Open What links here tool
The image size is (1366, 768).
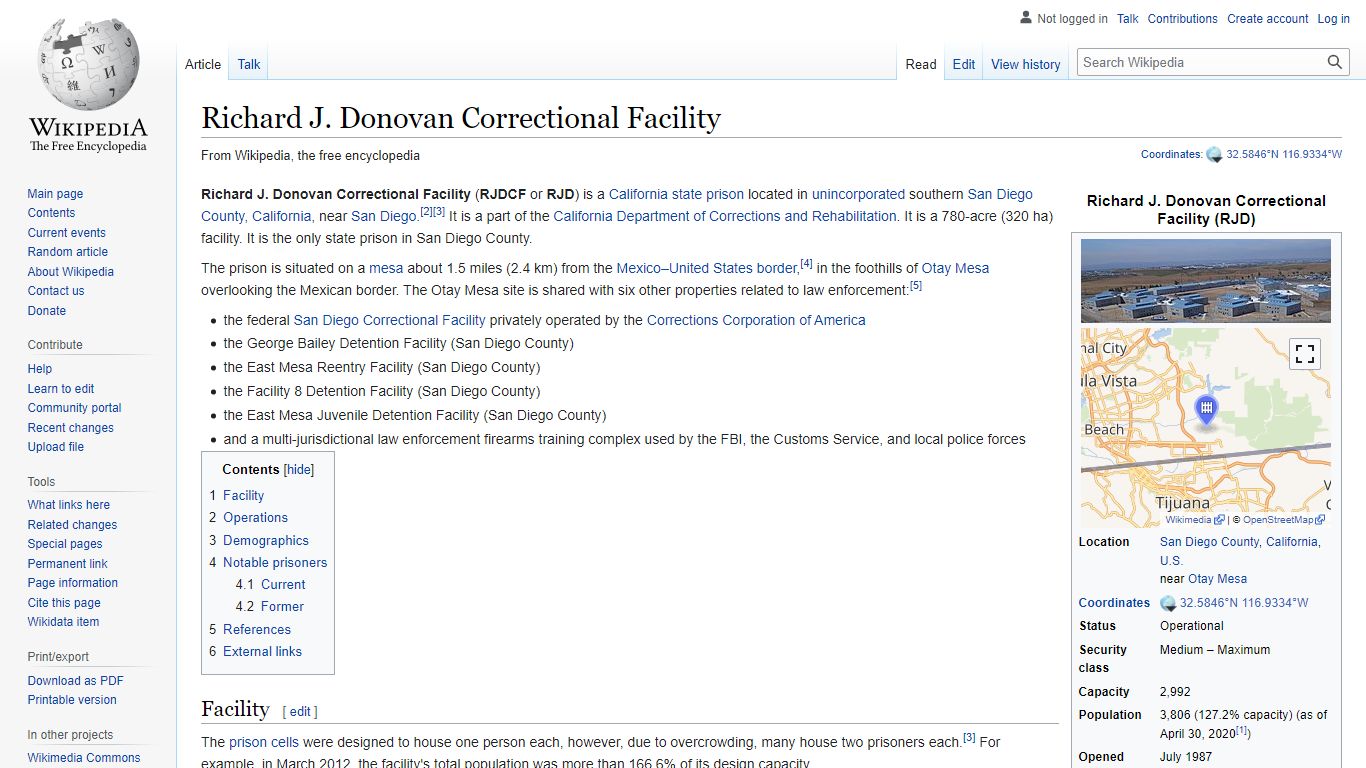tap(69, 505)
